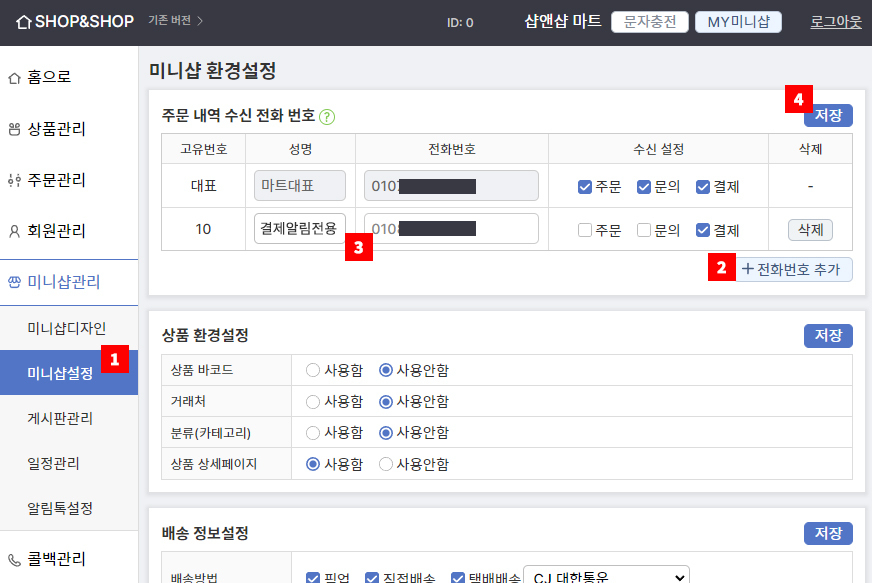Open 회원관리 via its person icon

tap(14, 231)
